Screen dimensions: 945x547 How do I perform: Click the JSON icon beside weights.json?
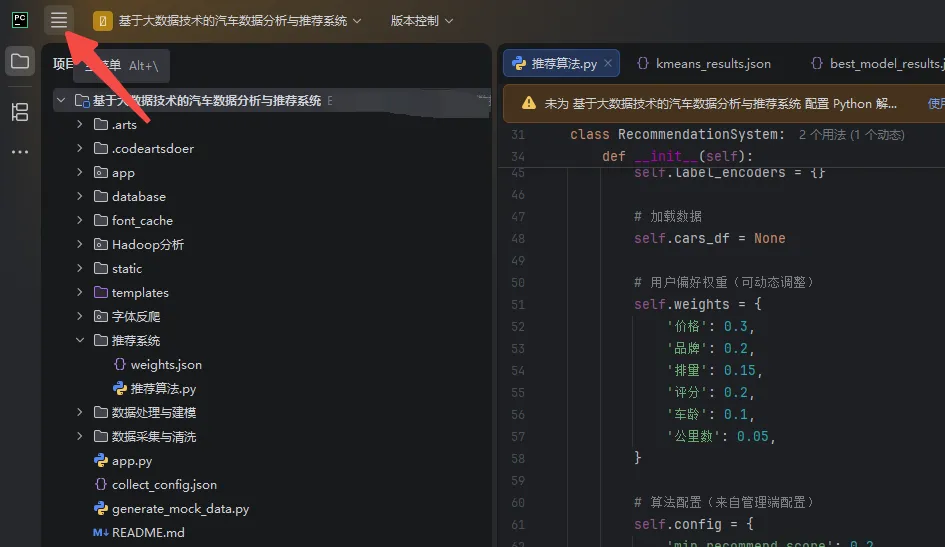coord(119,364)
